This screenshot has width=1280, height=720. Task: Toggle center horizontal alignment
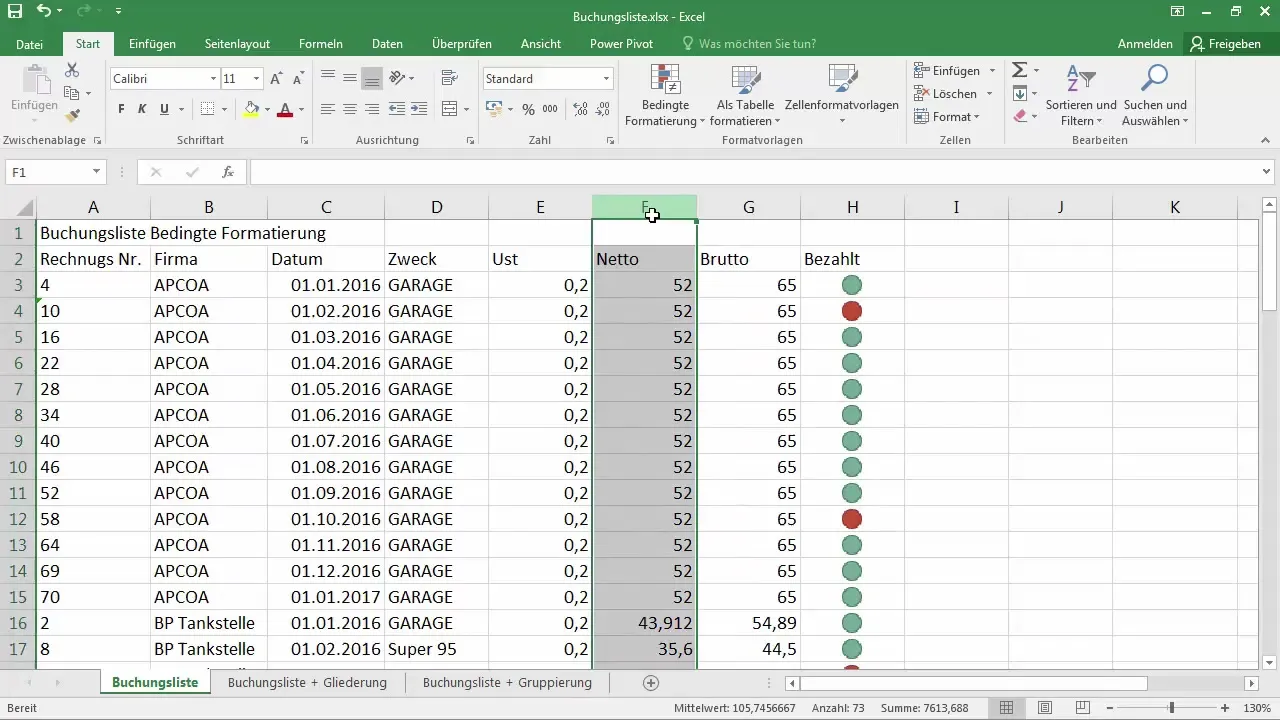[350, 109]
